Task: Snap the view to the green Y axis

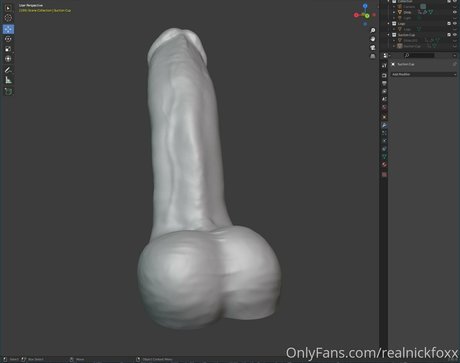Action: point(367,16)
